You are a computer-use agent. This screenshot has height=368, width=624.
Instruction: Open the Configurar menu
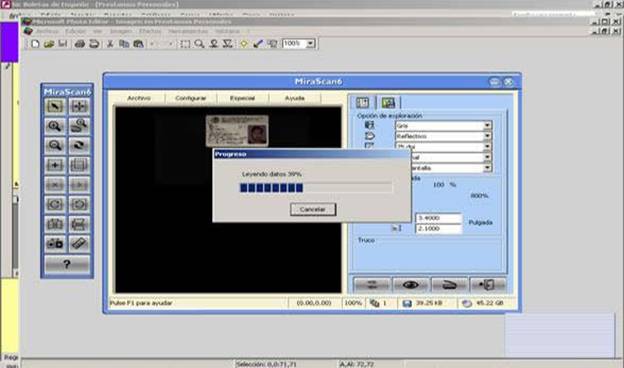191,98
